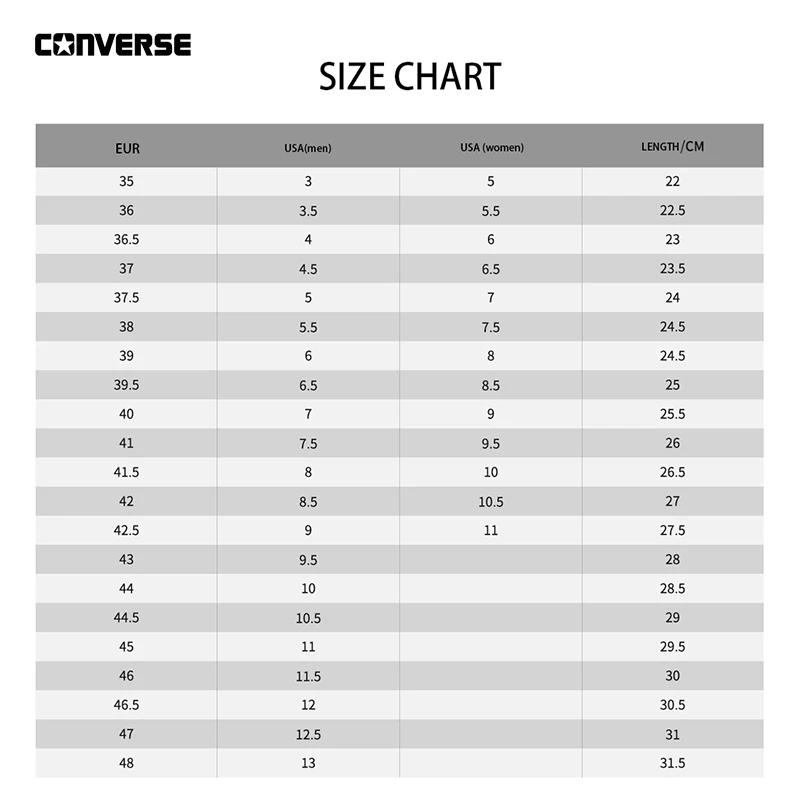Click the SIZE CHART title

coord(410,77)
